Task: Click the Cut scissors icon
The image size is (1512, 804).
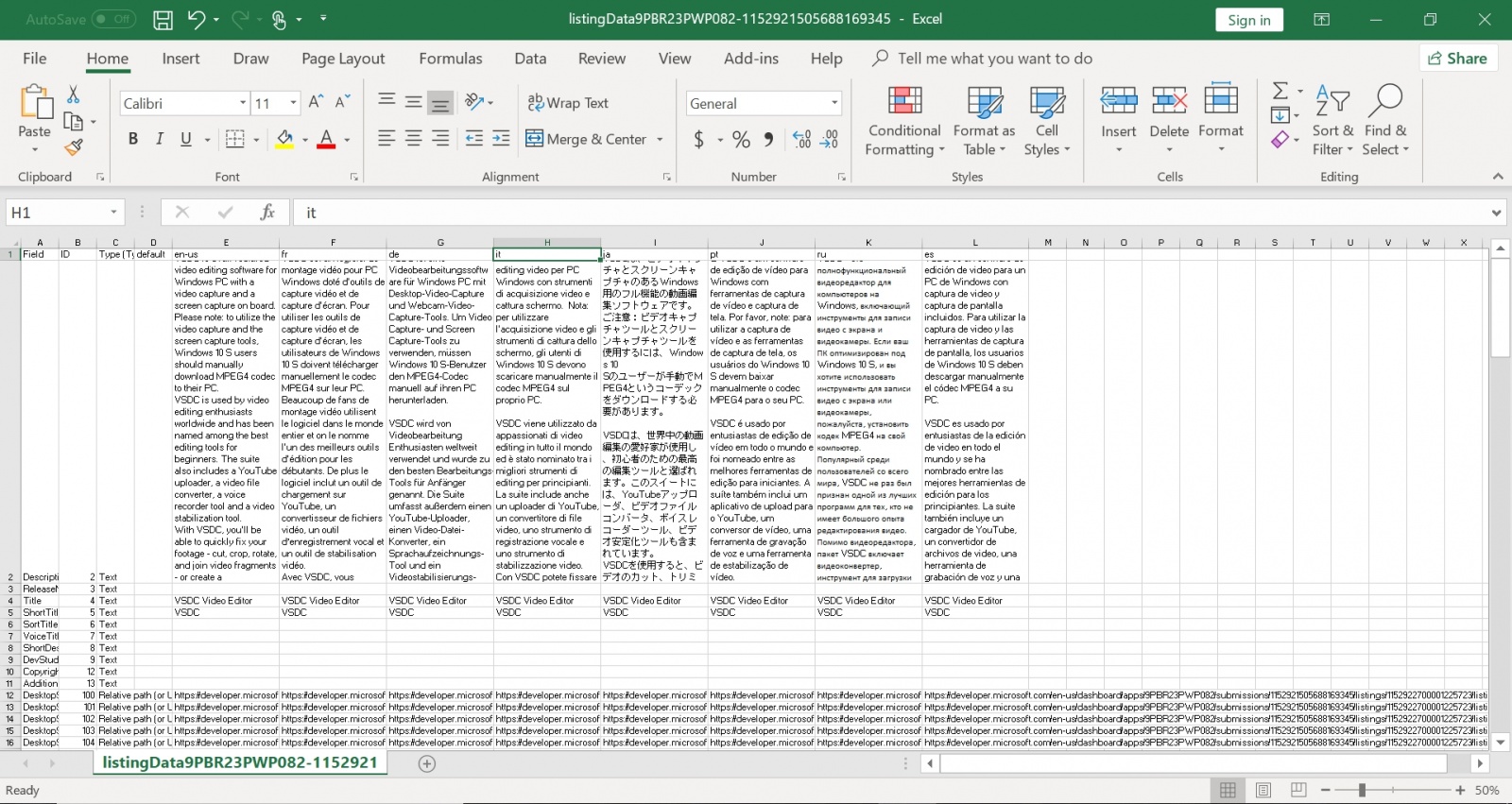Action: [x=73, y=94]
